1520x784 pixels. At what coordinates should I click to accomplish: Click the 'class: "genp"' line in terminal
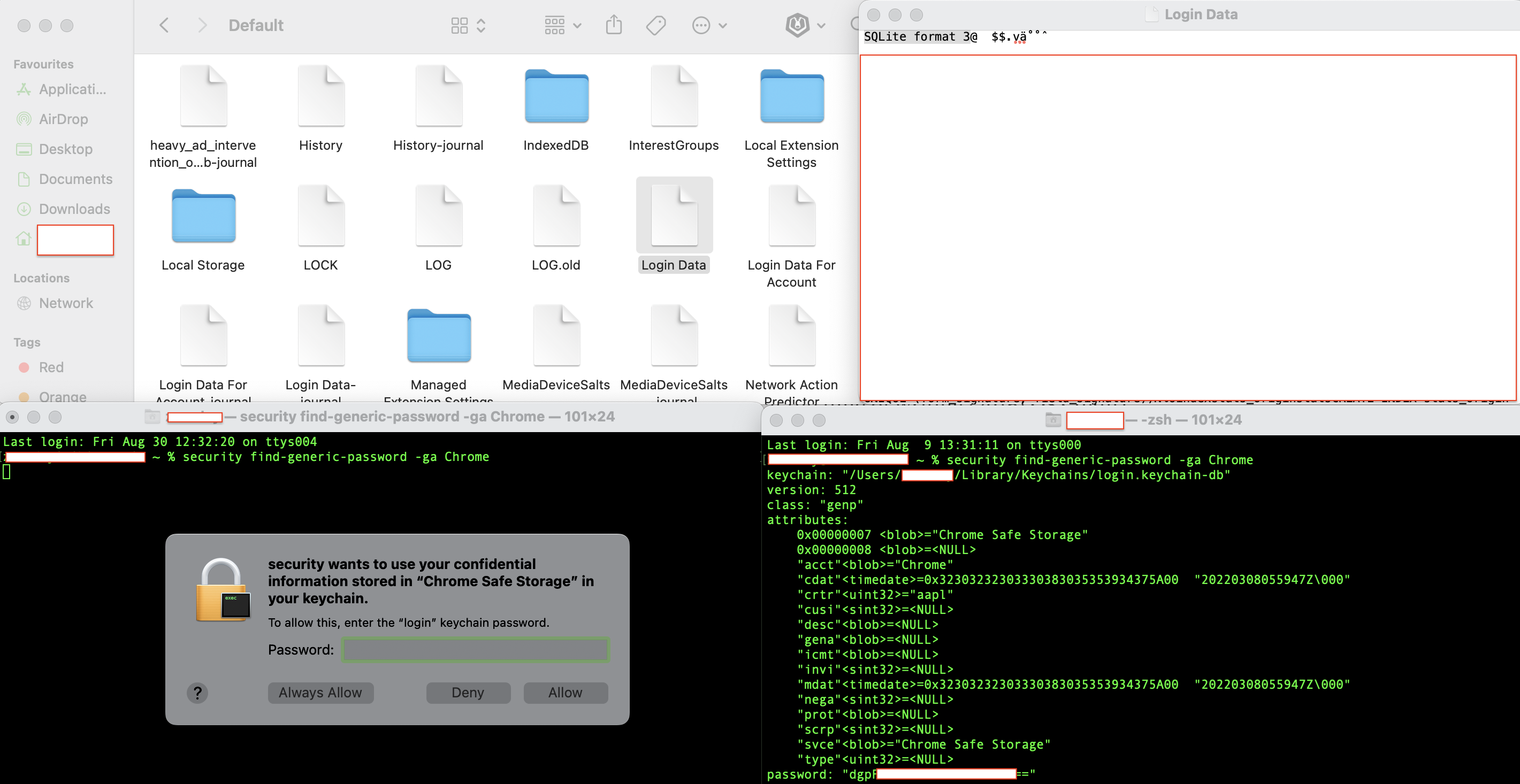pos(815,505)
